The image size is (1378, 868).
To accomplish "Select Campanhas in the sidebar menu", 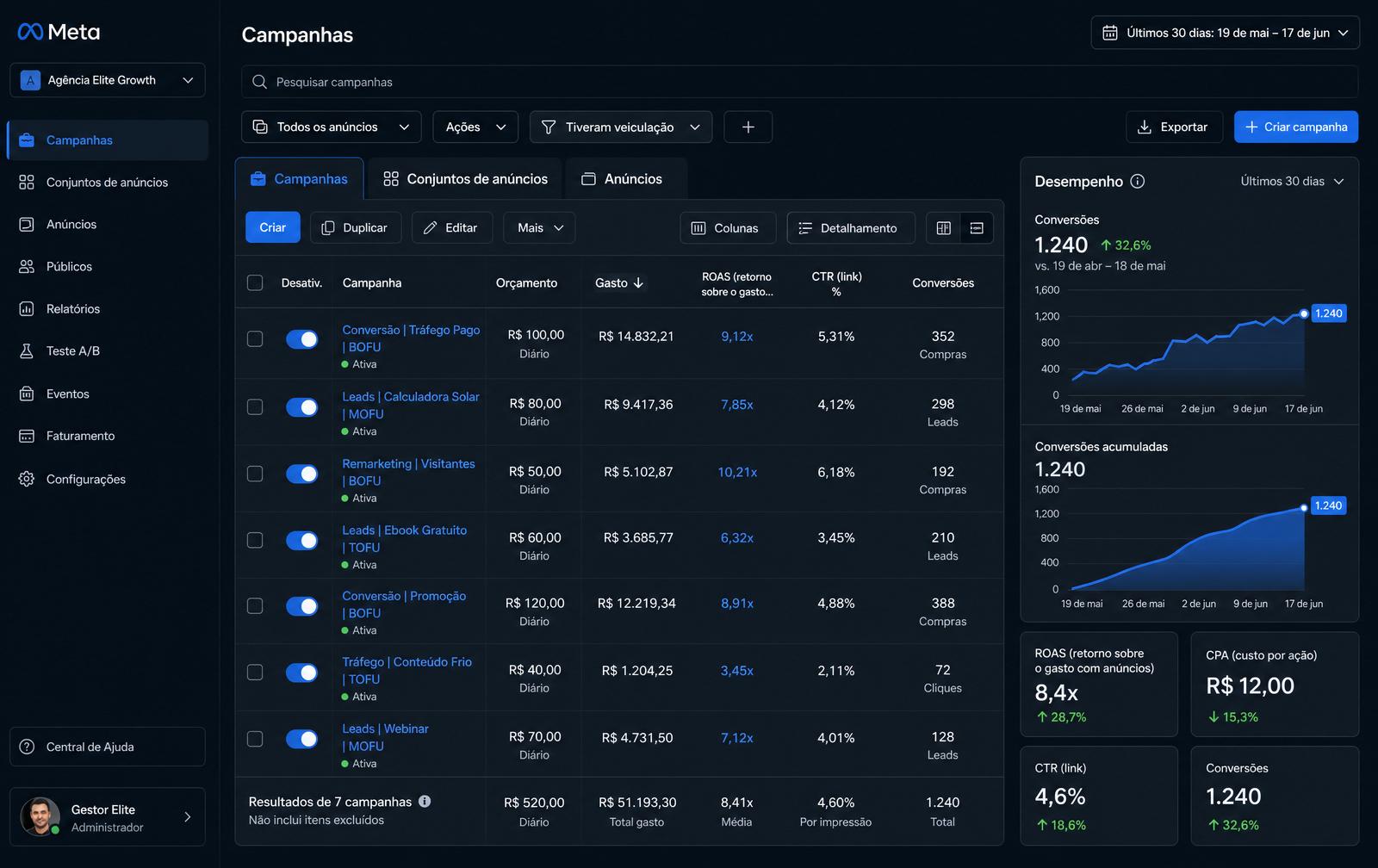I will [x=108, y=140].
